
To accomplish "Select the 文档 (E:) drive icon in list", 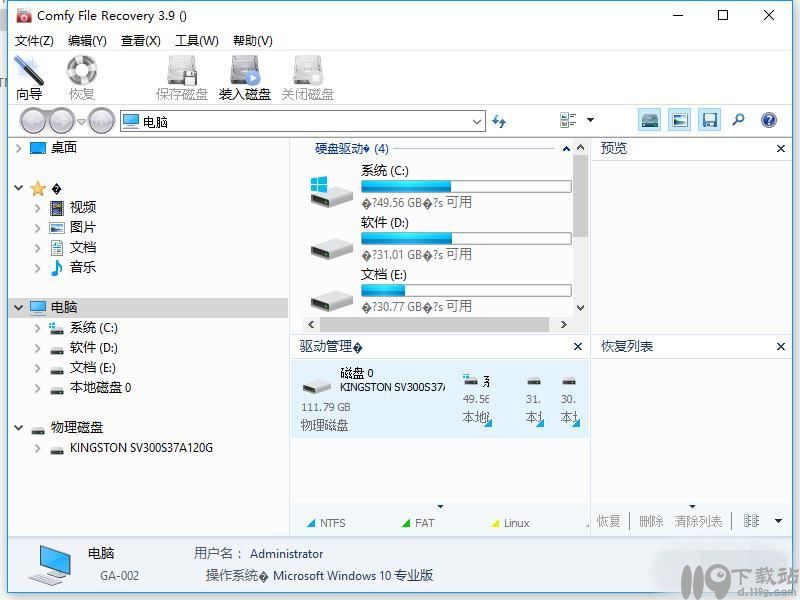I will [x=332, y=301].
